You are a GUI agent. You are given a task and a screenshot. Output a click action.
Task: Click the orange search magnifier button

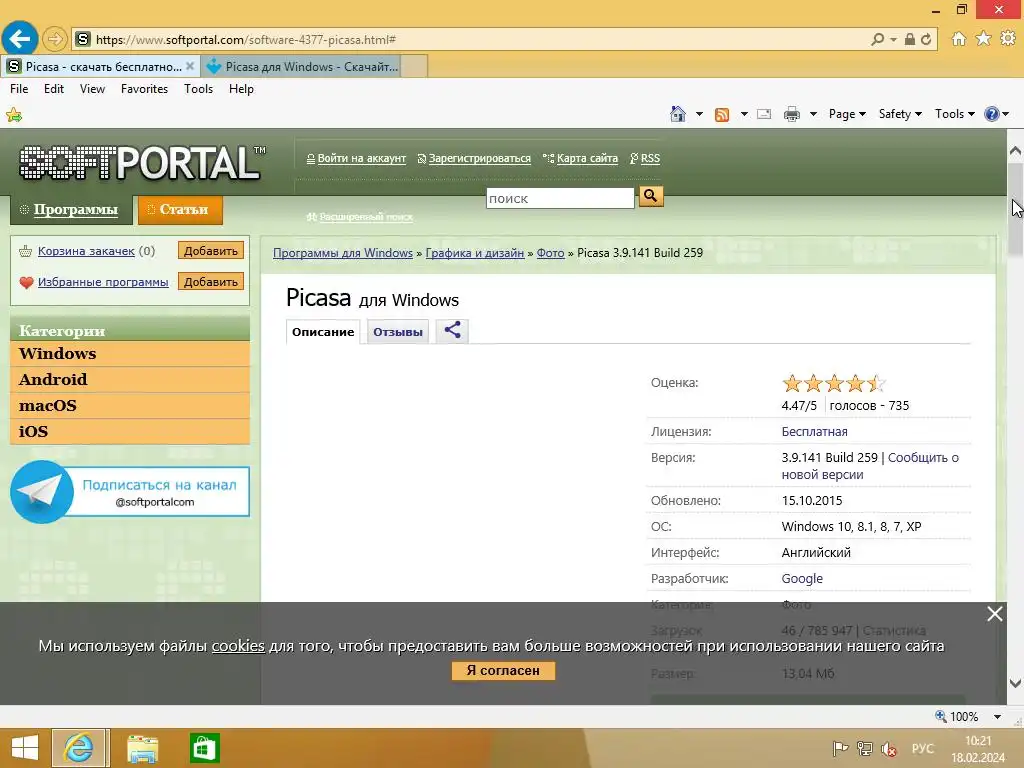click(650, 196)
